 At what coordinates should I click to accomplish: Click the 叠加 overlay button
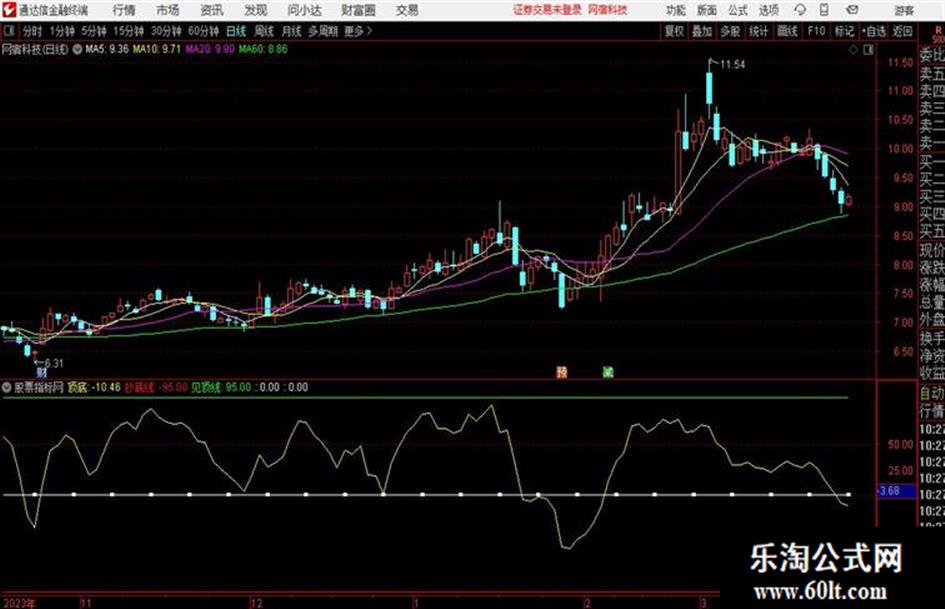tap(702, 31)
